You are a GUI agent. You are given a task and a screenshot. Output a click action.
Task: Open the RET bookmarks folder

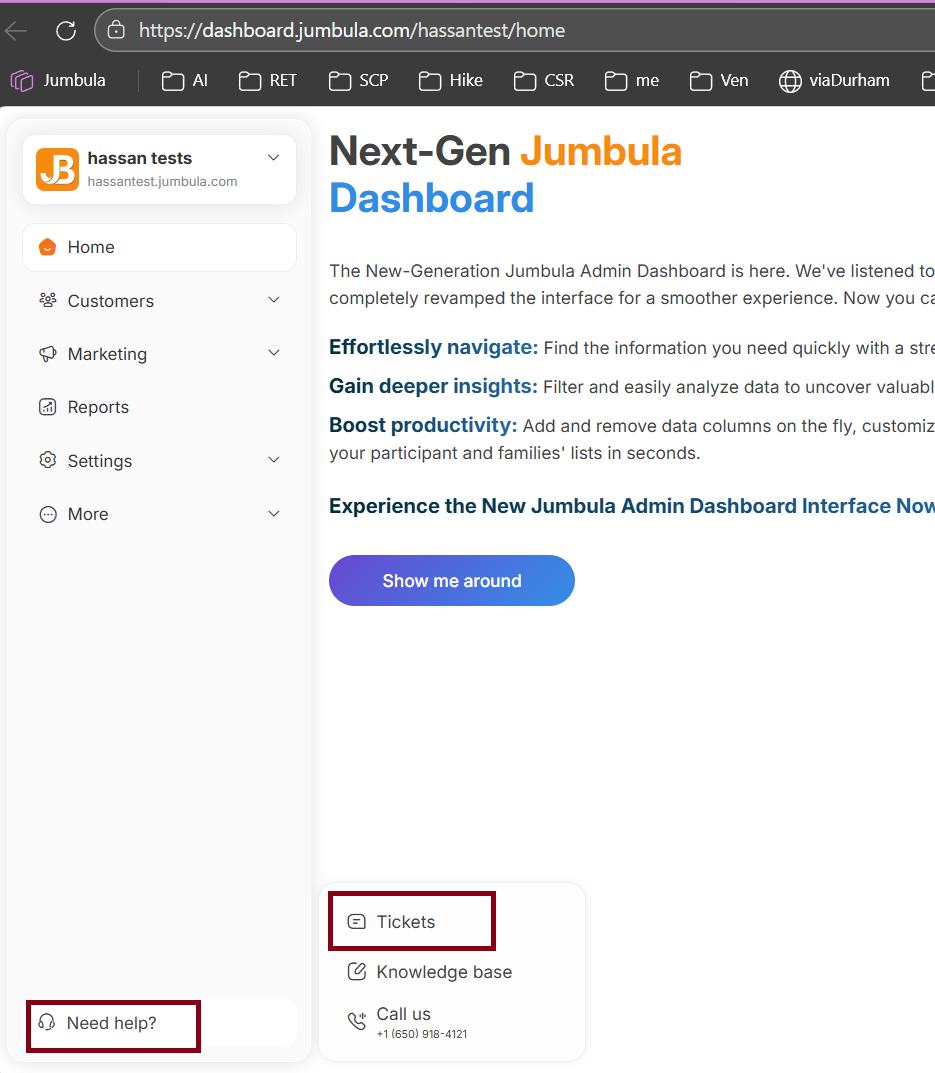click(268, 81)
